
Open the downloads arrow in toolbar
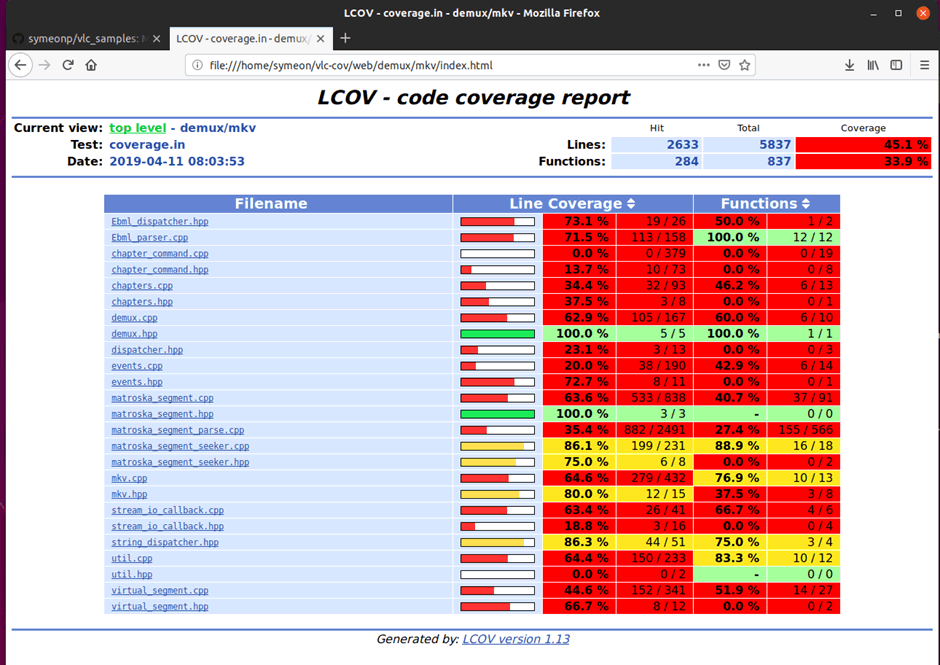[x=849, y=65]
